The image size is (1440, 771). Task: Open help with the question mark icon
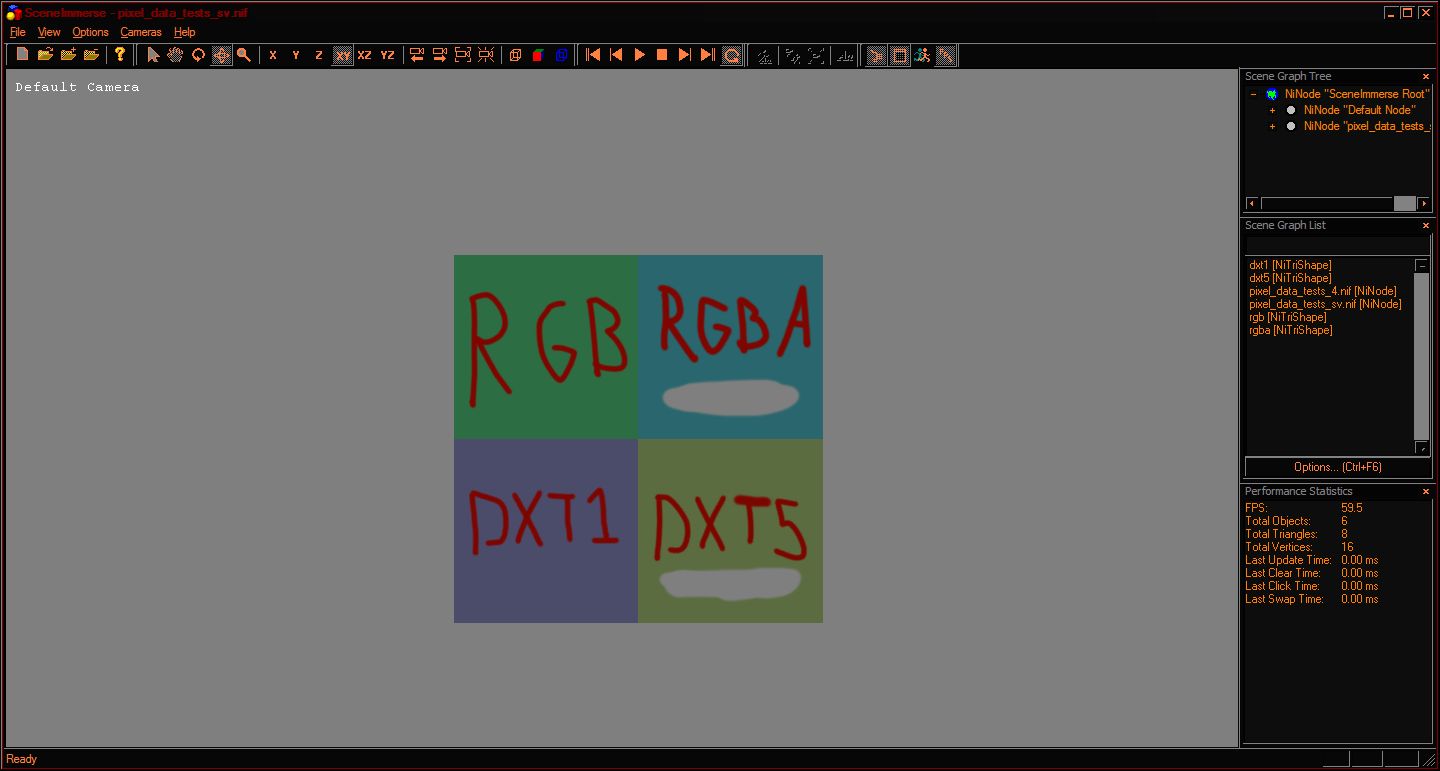coord(120,55)
